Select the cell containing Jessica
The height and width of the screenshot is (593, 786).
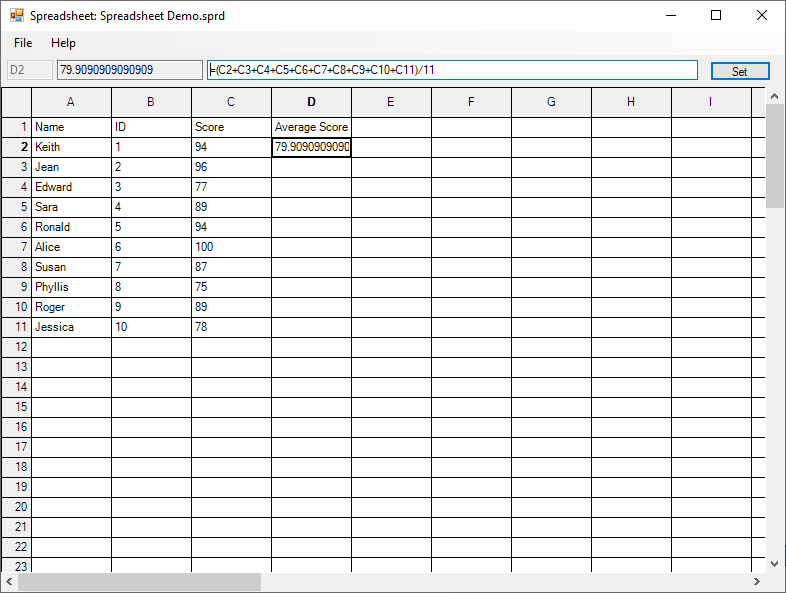(x=71, y=328)
